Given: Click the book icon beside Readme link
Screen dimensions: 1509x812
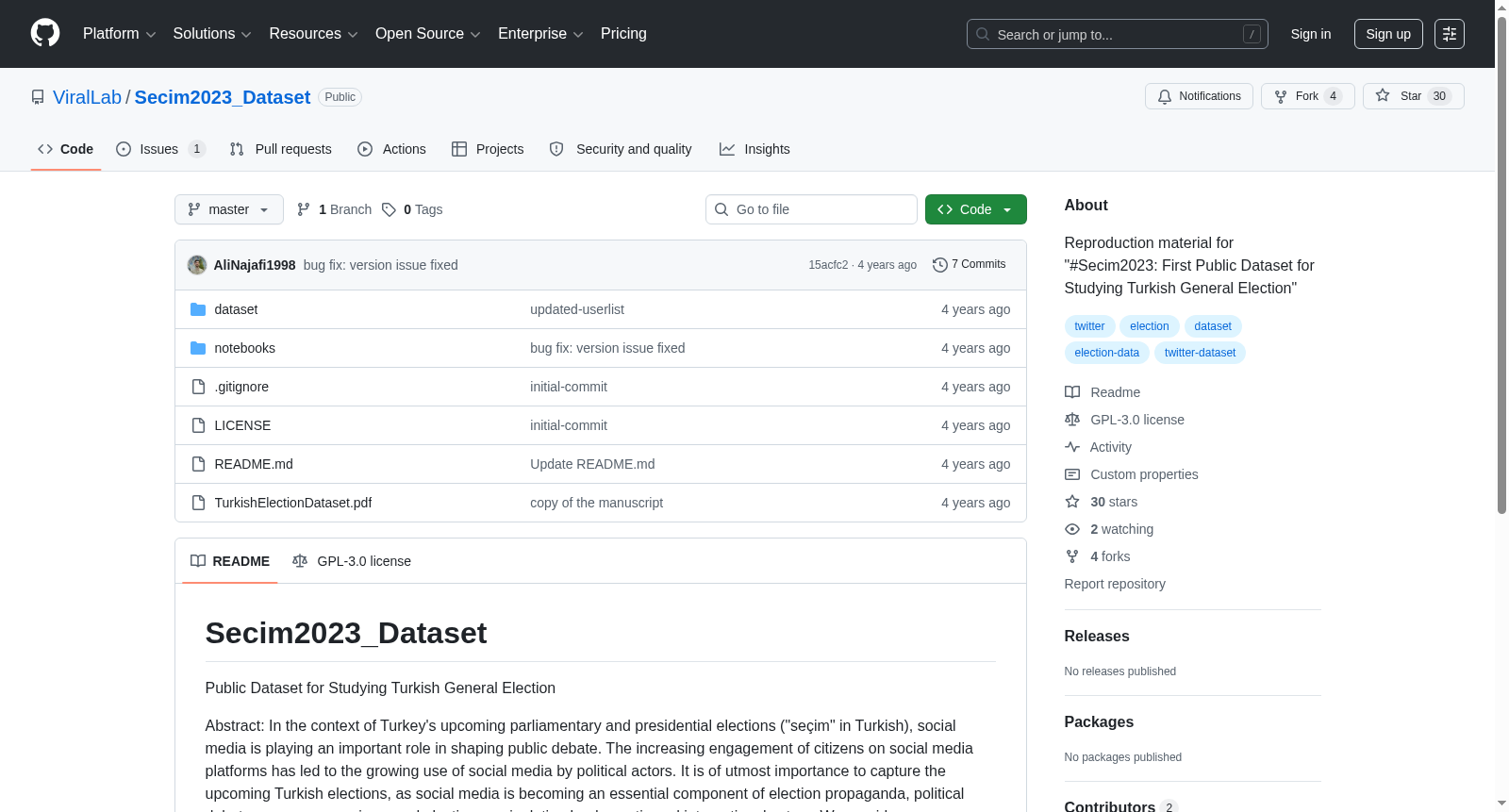Looking at the screenshot, I should (1072, 392).
